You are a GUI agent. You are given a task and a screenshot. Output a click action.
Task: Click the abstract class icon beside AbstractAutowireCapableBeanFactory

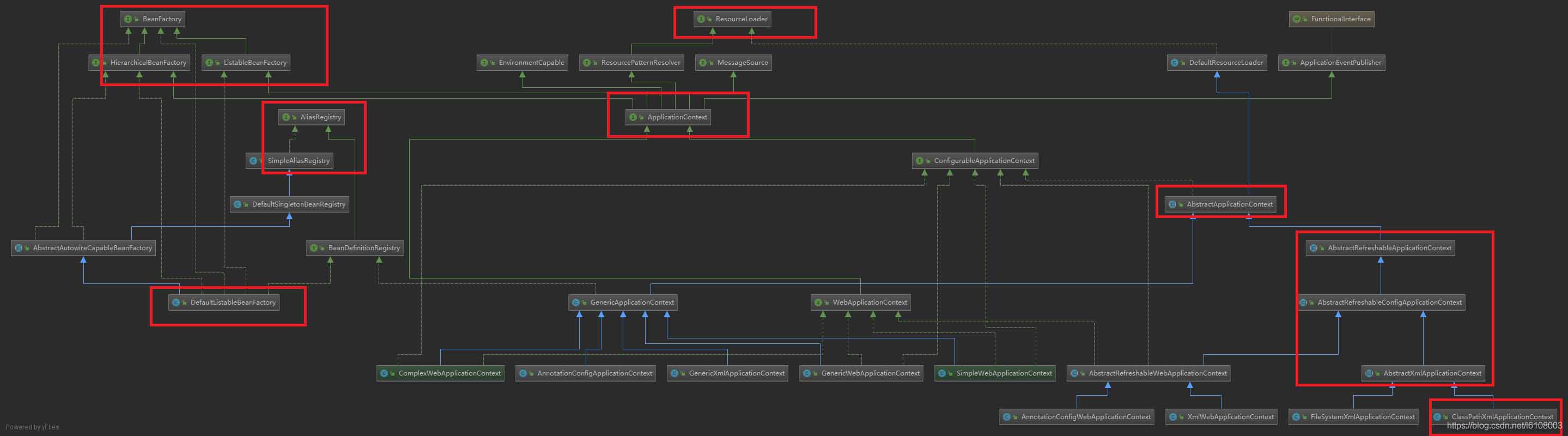[19, 248]
